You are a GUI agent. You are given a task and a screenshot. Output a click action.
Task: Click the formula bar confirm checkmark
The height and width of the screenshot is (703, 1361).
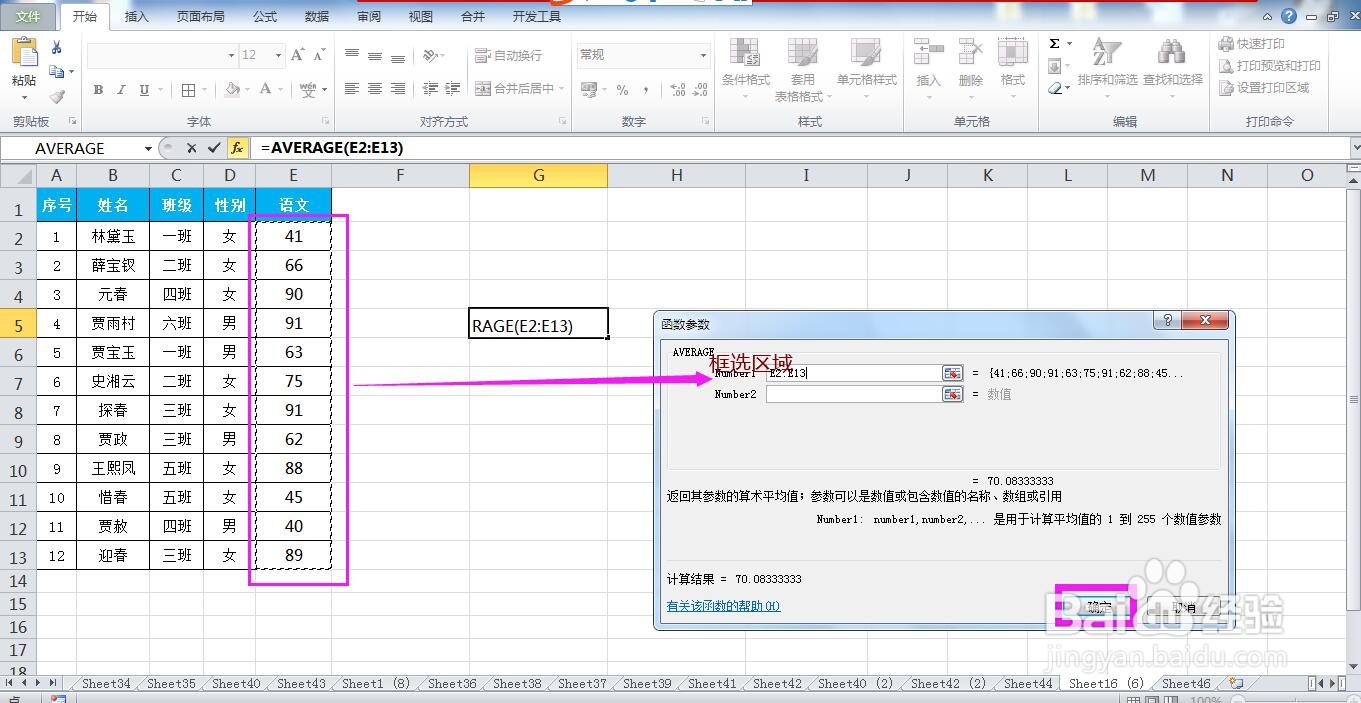point(214,148)
